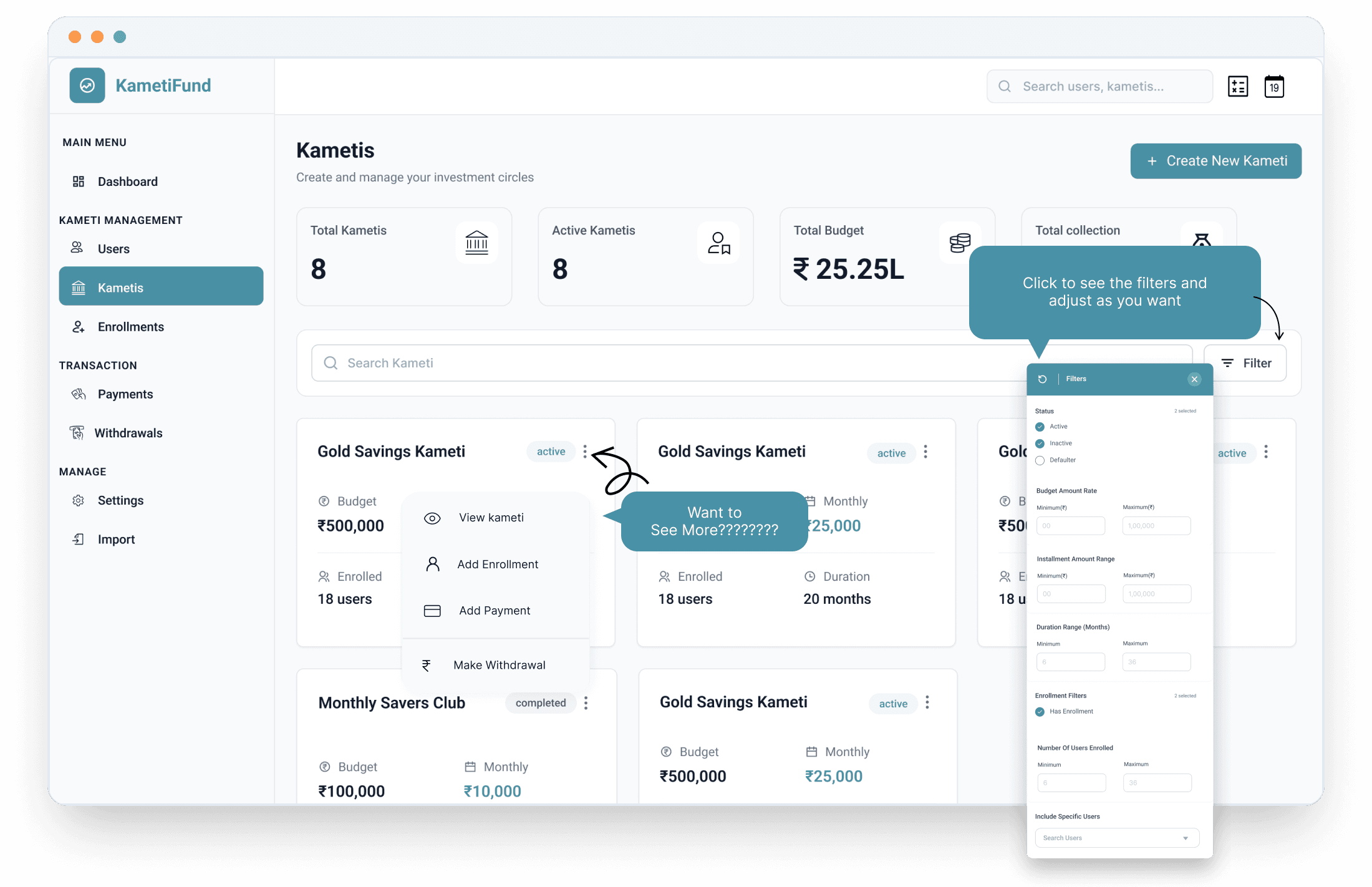1372x887 pixels.
Task: Uncheck the Inactive status filter
Action: click(1040, 443)
